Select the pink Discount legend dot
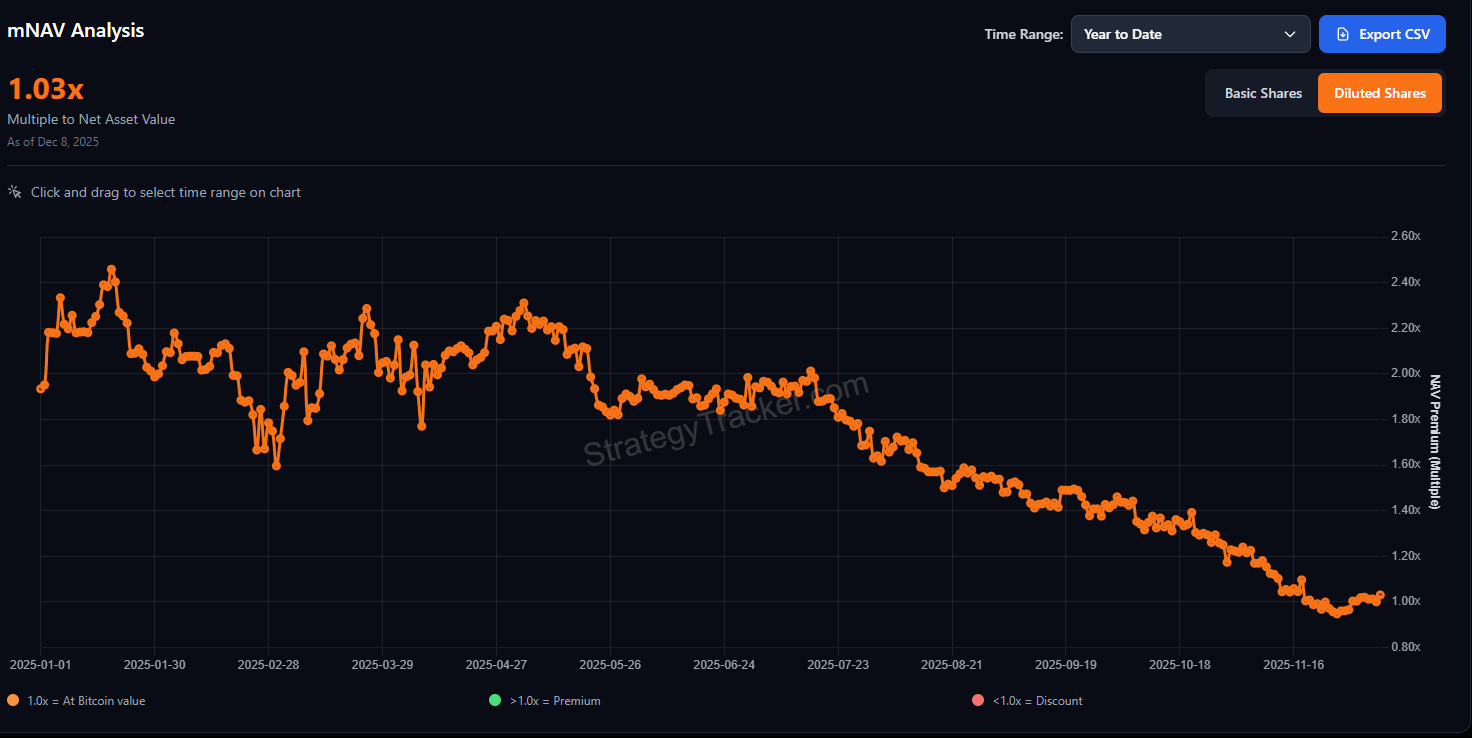 [977, 700]
